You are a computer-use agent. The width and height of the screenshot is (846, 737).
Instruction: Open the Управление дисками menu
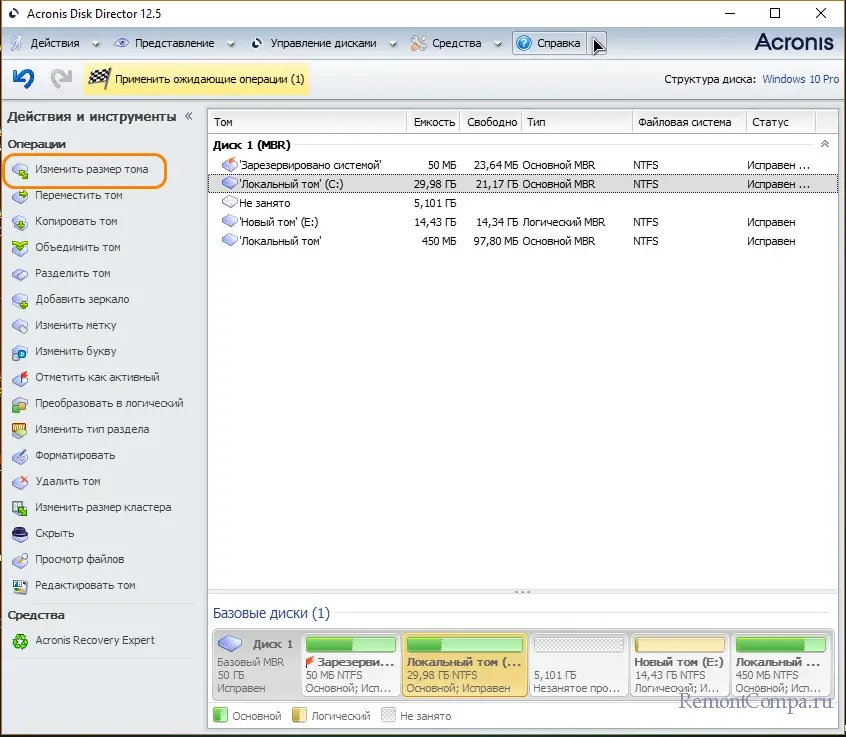point(323,43)
